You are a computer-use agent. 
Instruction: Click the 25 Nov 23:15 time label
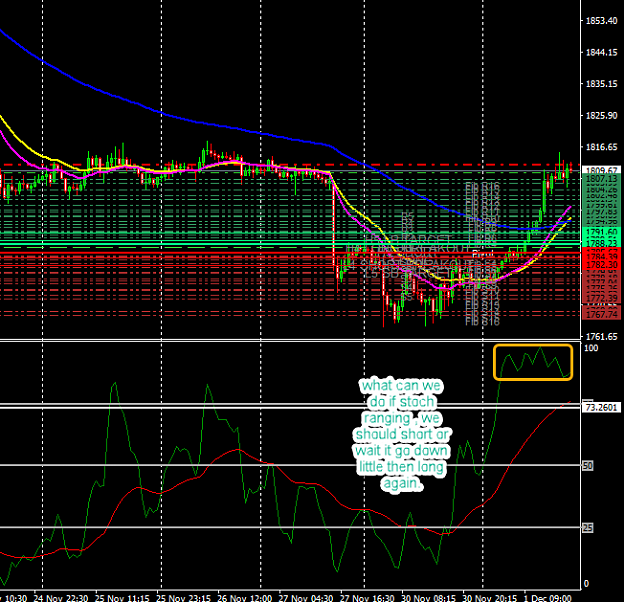(183, 598)
